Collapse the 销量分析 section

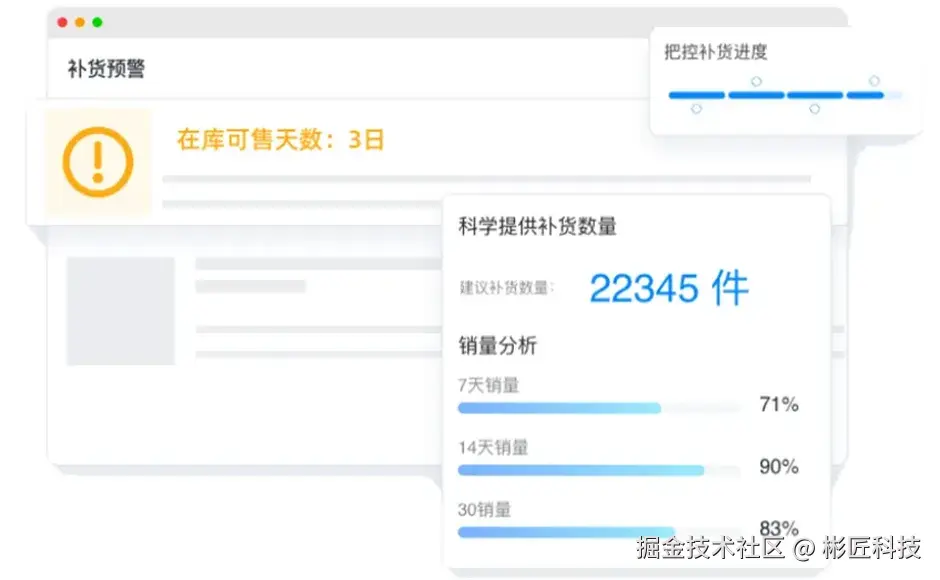pyautogui.click(x=499, y=345)
